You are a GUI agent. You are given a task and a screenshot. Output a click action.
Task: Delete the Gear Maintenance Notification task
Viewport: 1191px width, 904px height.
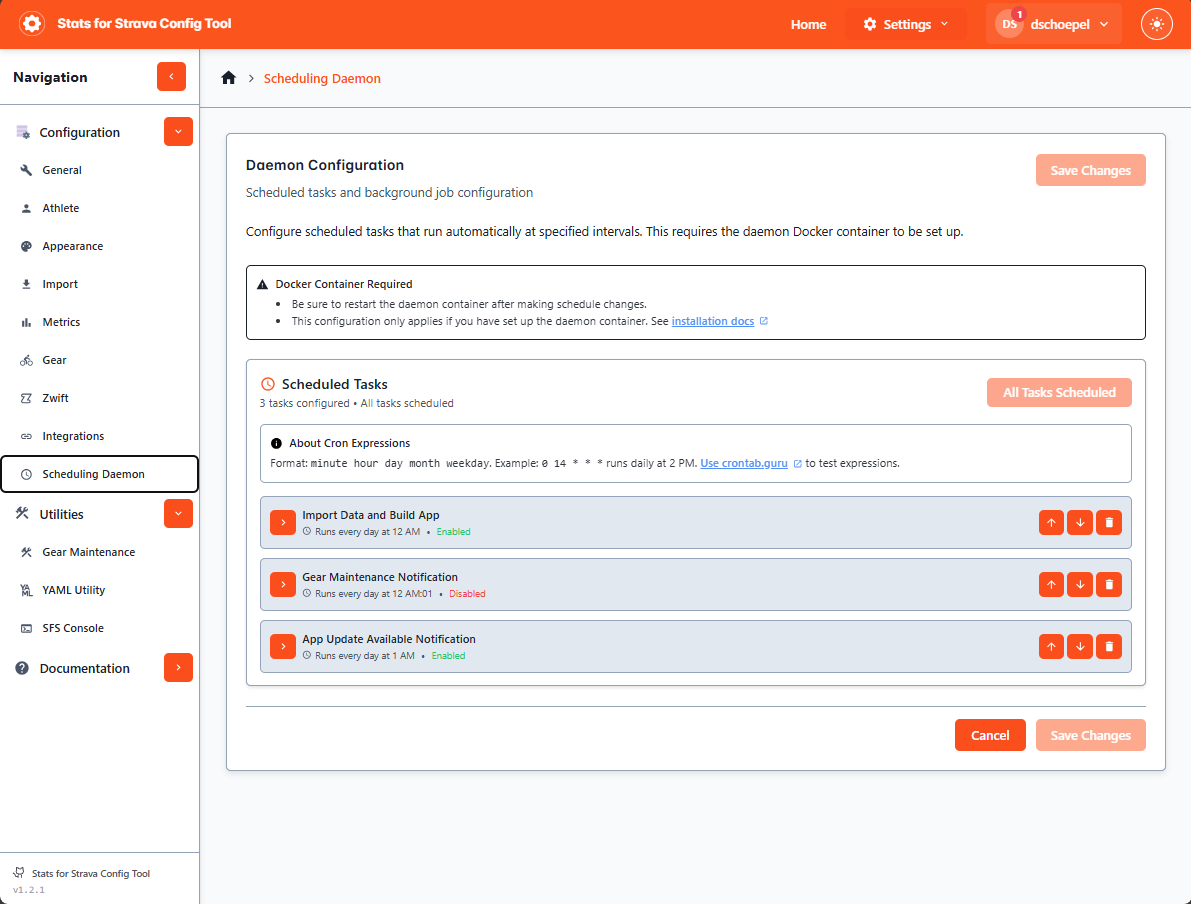click(x=1109, y=584)
